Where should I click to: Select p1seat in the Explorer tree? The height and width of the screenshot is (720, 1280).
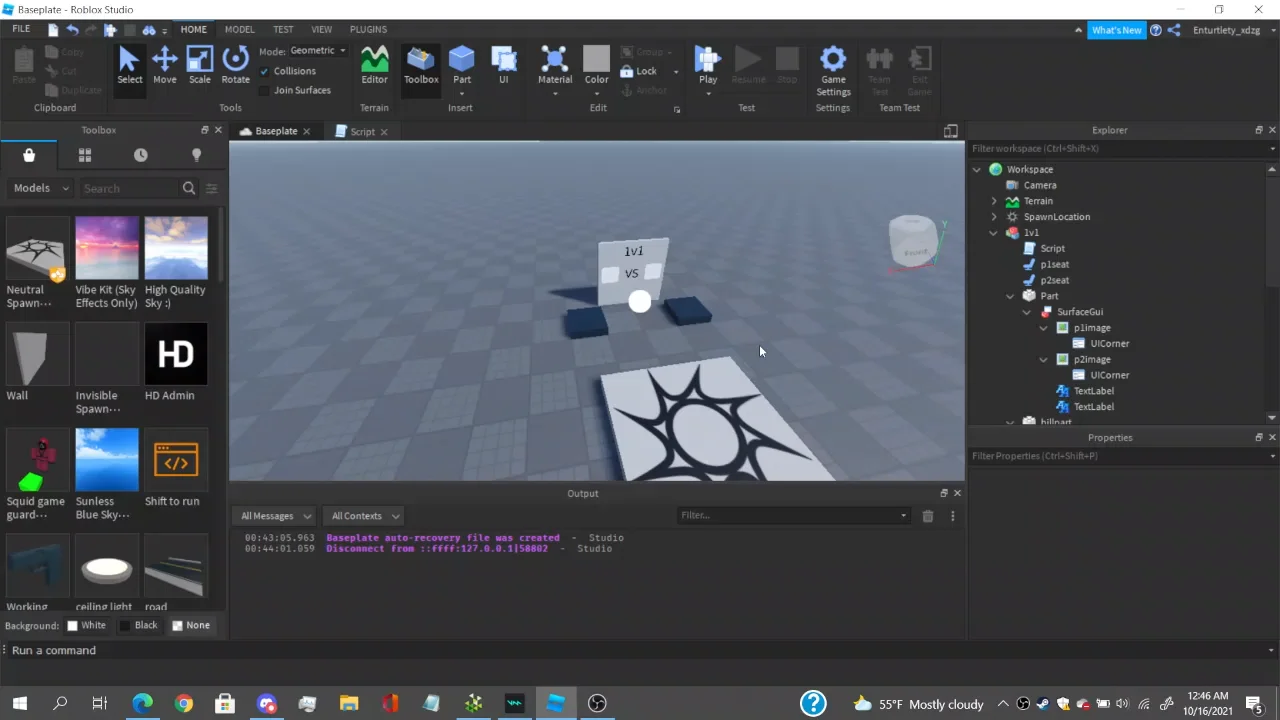(1054, 265)
